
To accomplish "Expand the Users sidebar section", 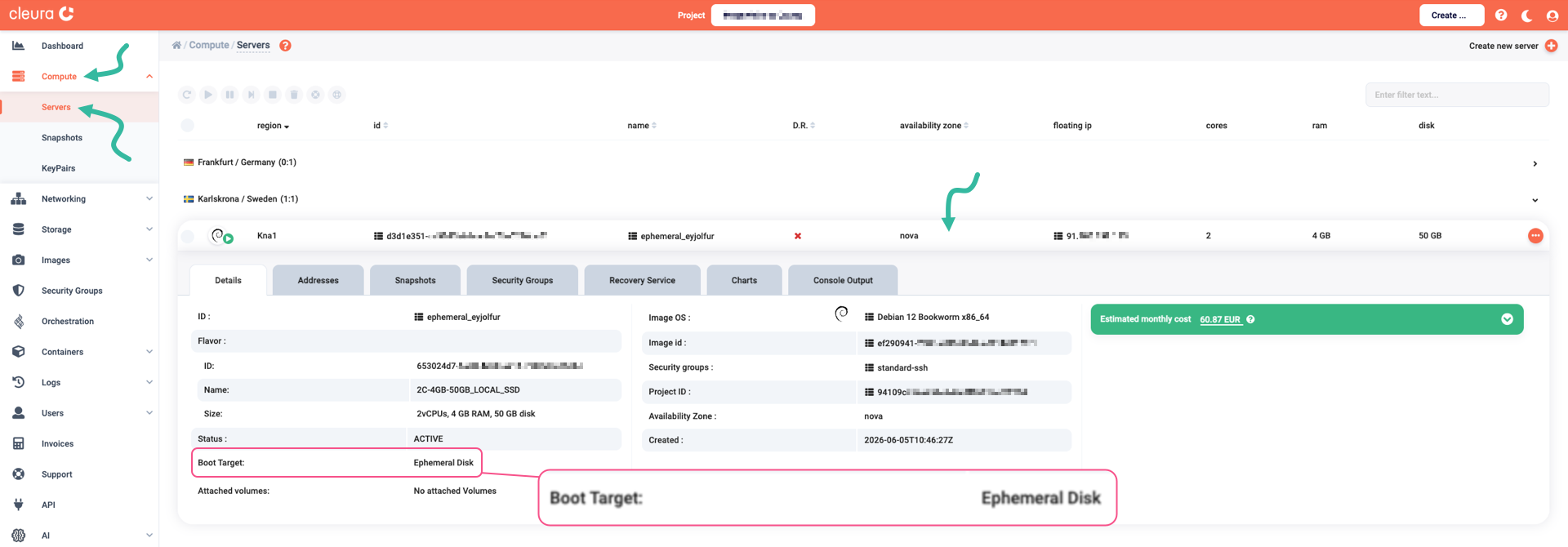I will pyautogui.click(x=149, y=413).
